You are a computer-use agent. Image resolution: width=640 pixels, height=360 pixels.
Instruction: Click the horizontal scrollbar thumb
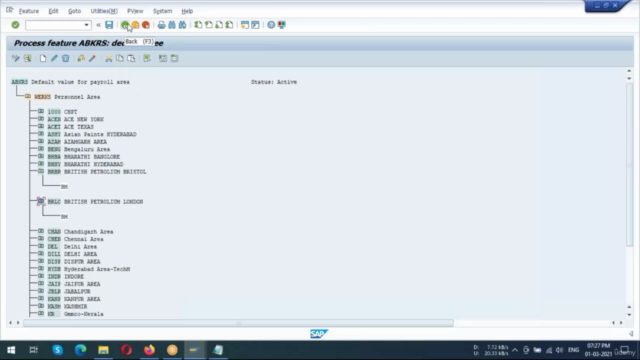click(238, 323)
